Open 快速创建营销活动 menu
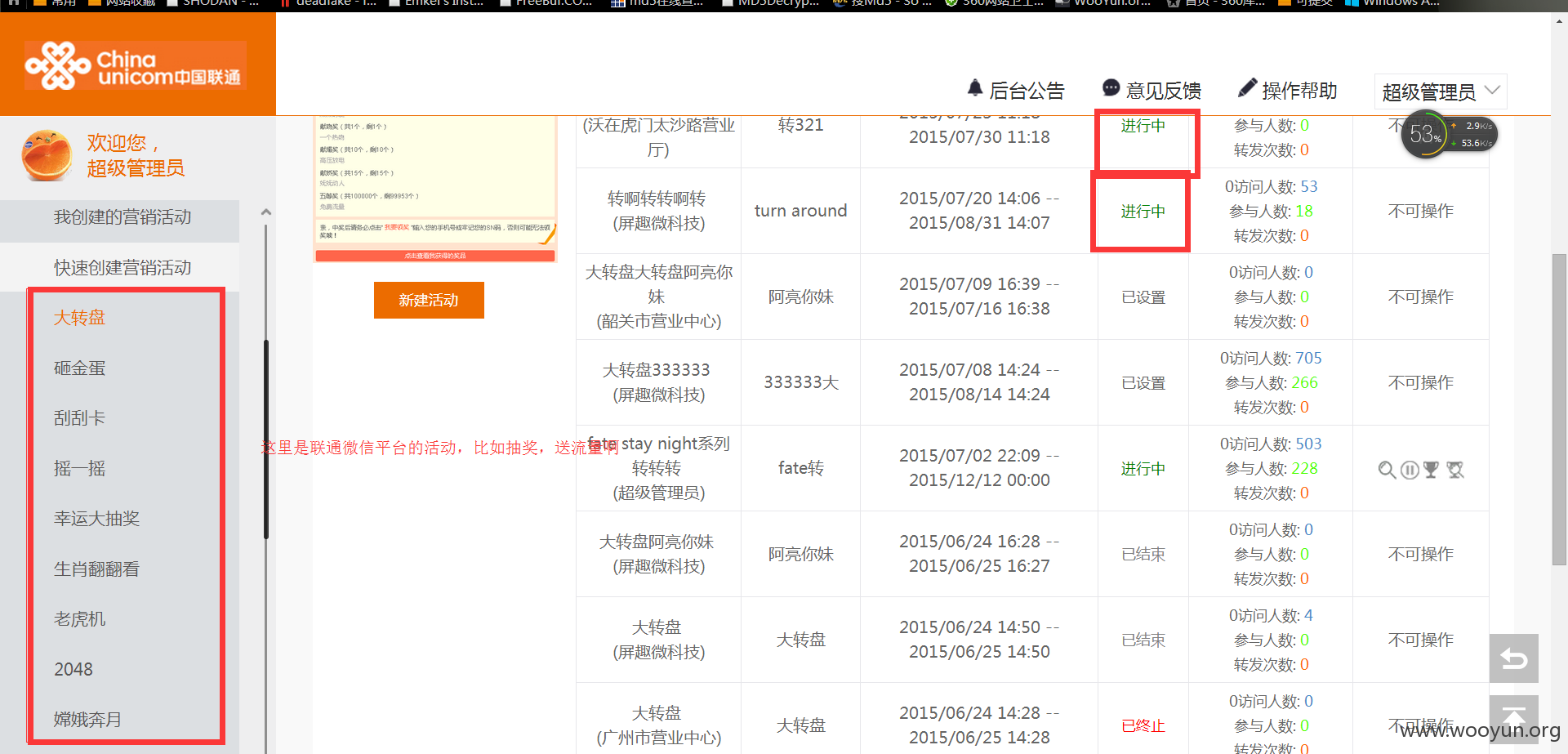1568x754 pixels. coord(122,268)
